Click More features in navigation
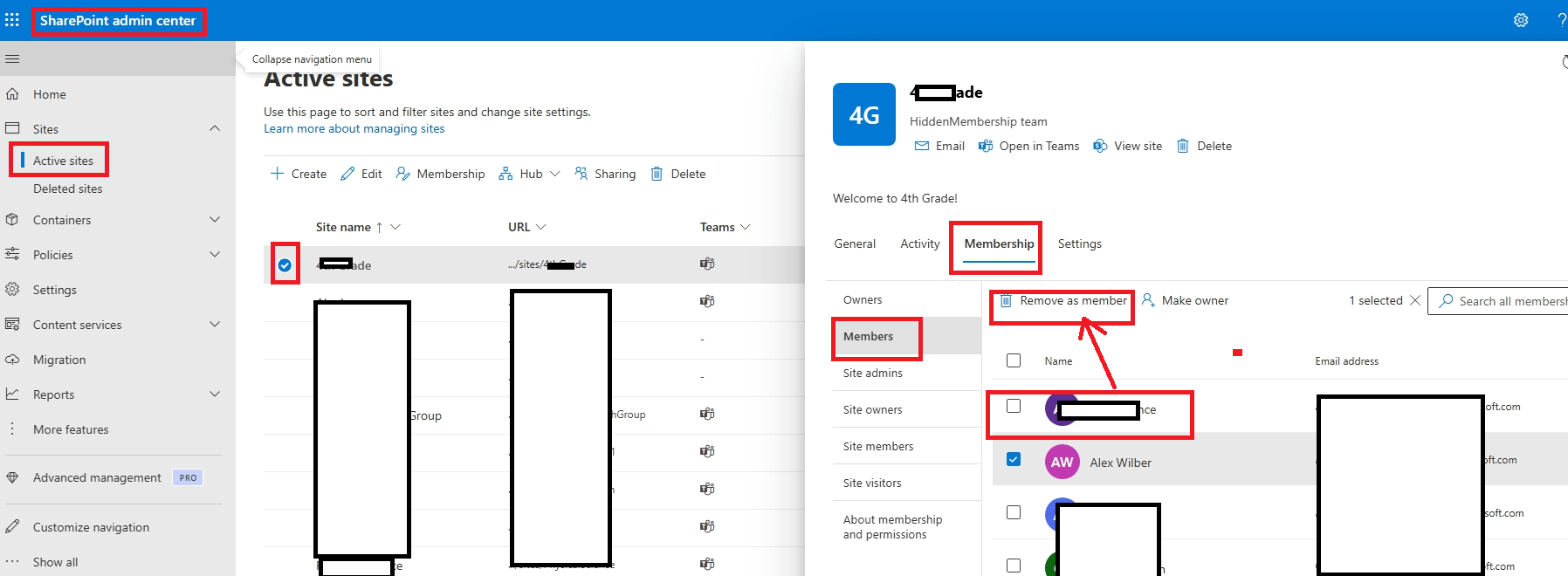Screen dimensions: 1568x576 [x=71, y=429]
